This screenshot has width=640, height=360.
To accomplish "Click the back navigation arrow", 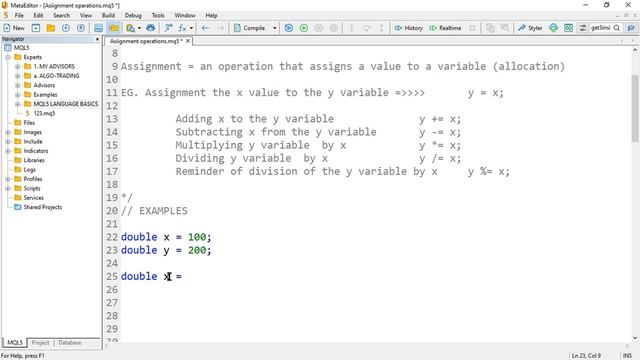I will (x=205, y=28).
